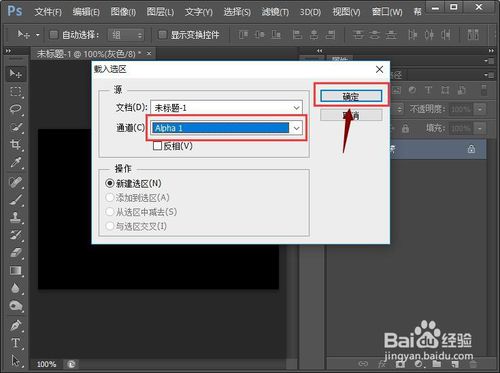The width and height of the screenshot is (500, 373).
Task: Select the Rectangular Marquee tool
Action: pyautogui.click(x=15, y=91)
